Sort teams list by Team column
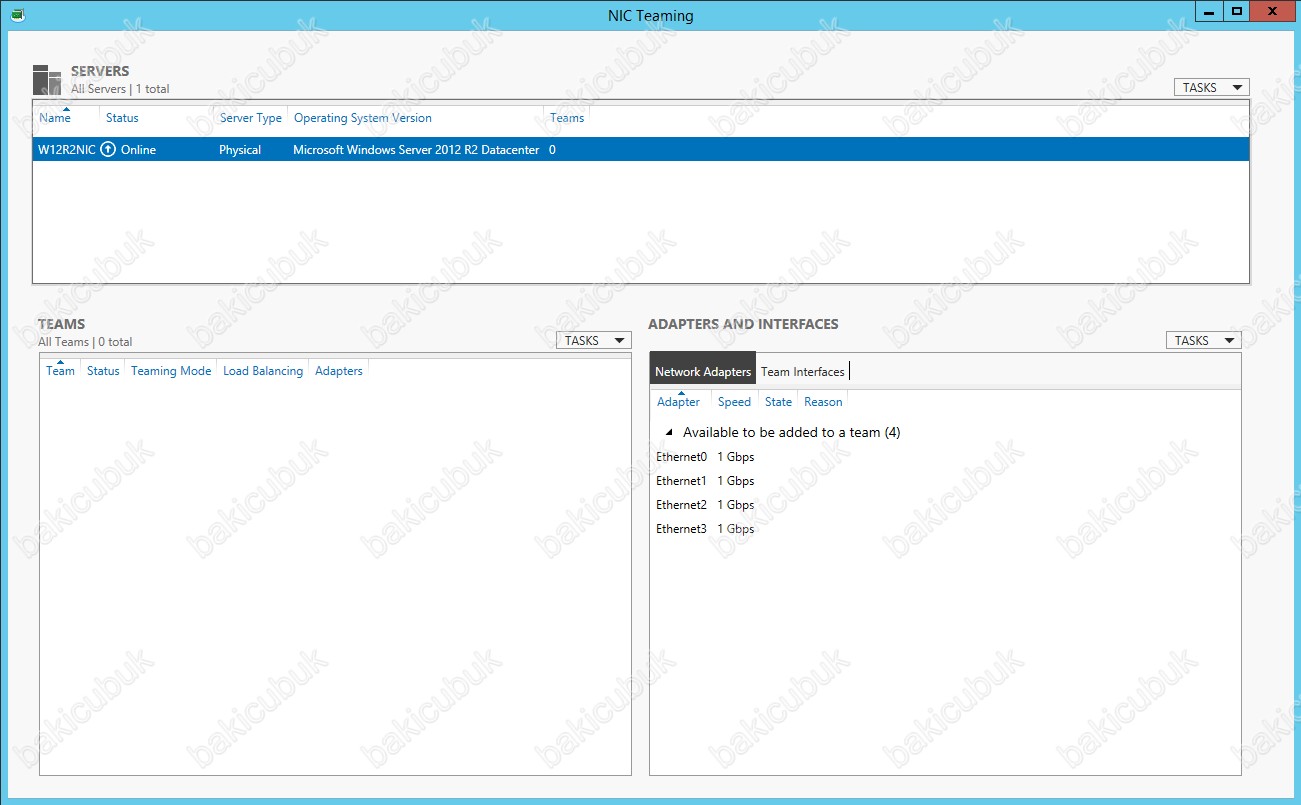This screenshot has width=1301, height=805. point(60,371)
